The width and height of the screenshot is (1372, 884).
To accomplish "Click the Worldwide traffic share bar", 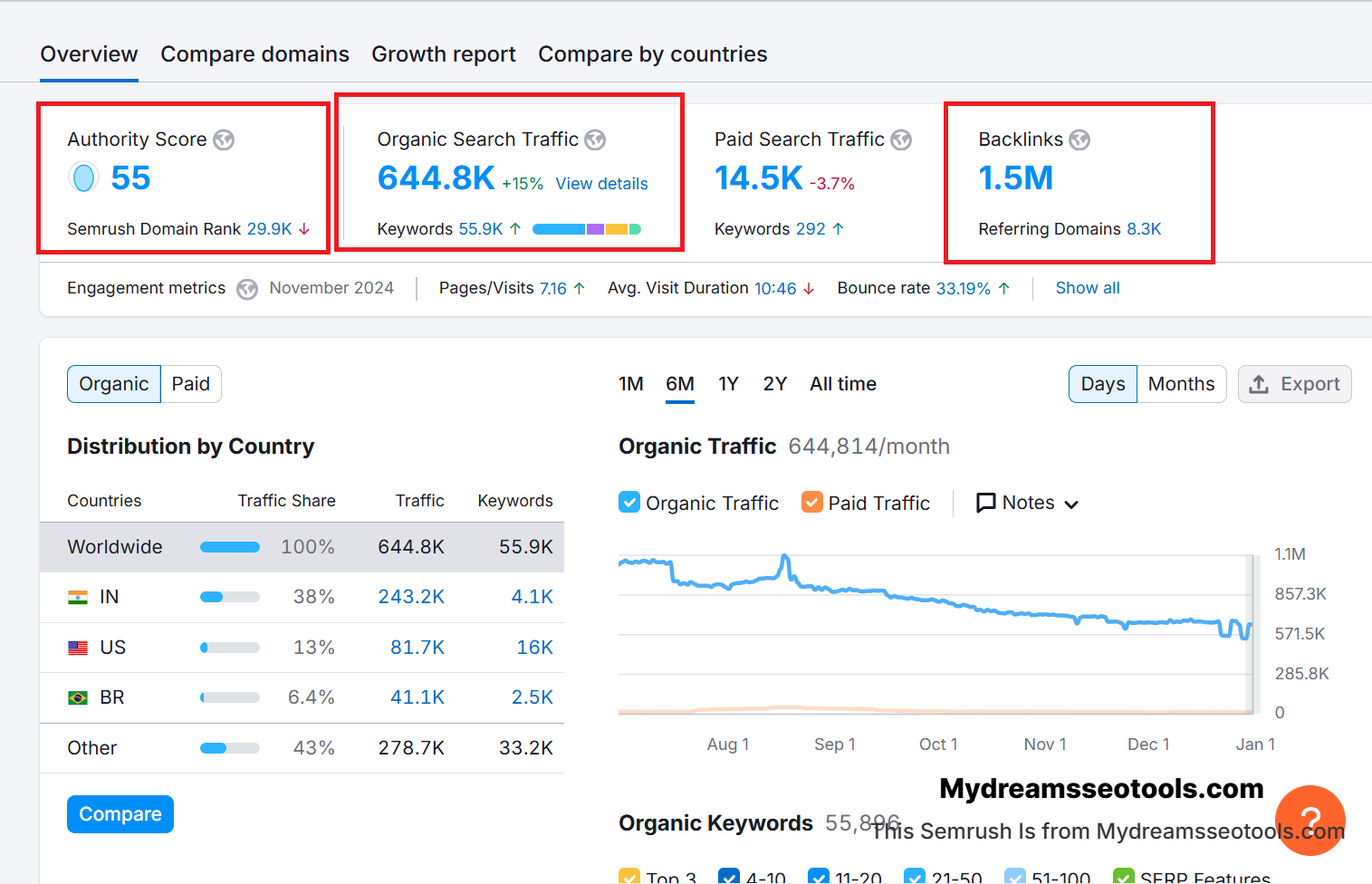I will (230, 547).
